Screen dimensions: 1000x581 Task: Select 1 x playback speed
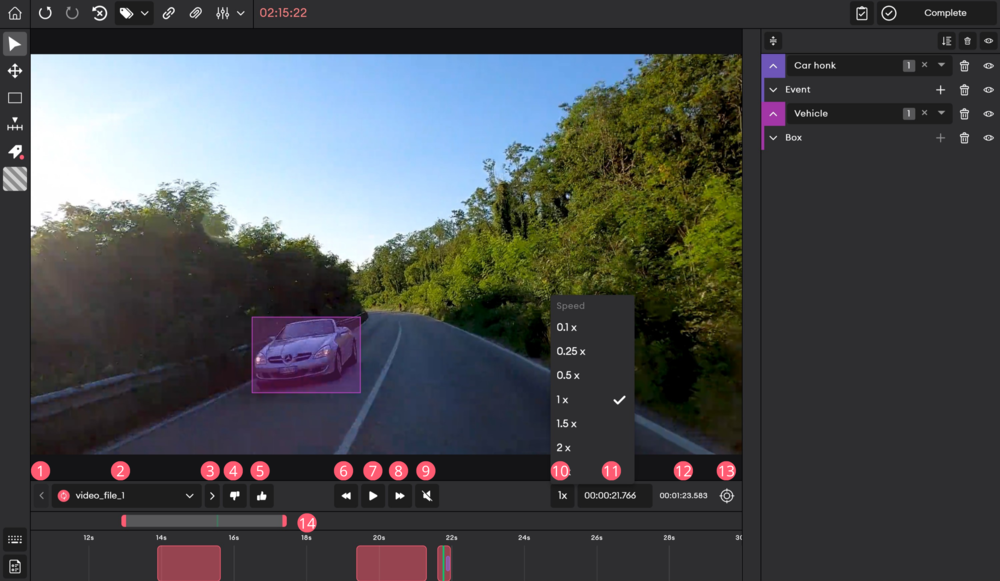coord(592,400)
